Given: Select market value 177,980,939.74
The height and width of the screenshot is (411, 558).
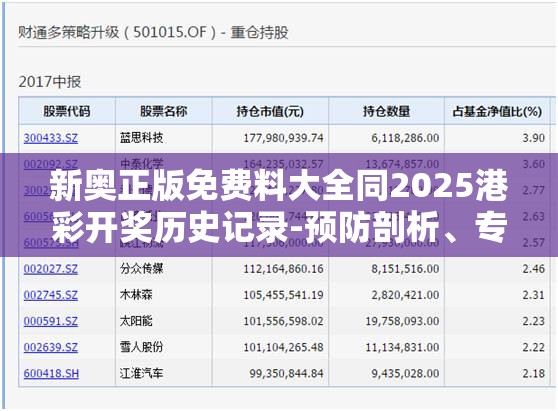Looking at the screenshot, I should point(283,138).
